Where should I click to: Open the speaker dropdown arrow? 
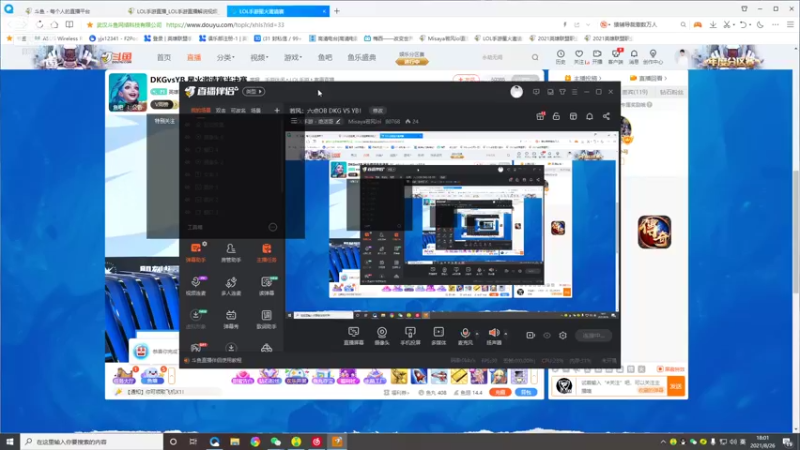[506, 334]
